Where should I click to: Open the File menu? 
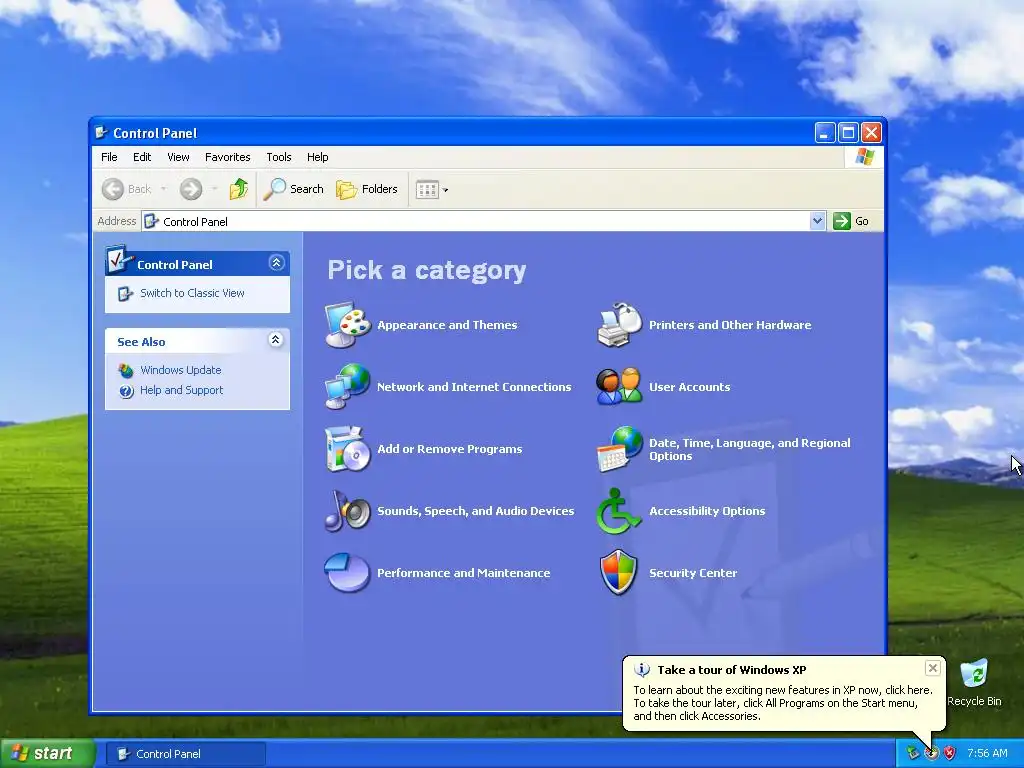pos(109,157)
